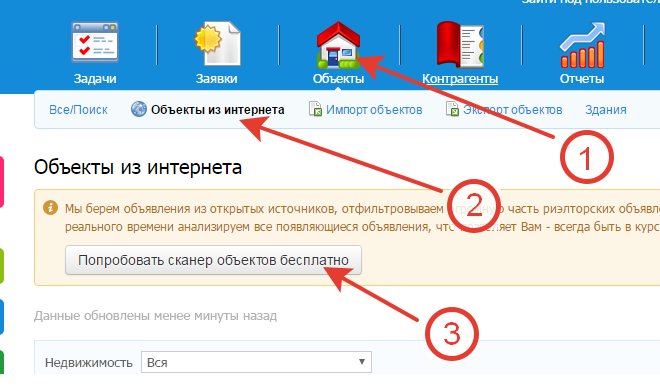
Task: Switch to the Все/Поиск subtab
Action: click(x=78, y=110)
